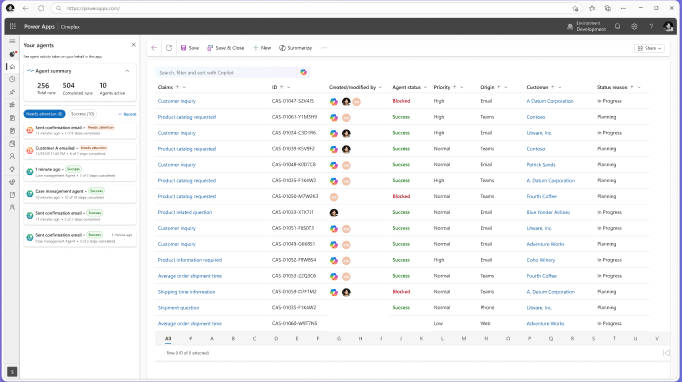Click the Home icon in left sidebar
This screenshot has height=382, width=682.
[x=12, y=67]
